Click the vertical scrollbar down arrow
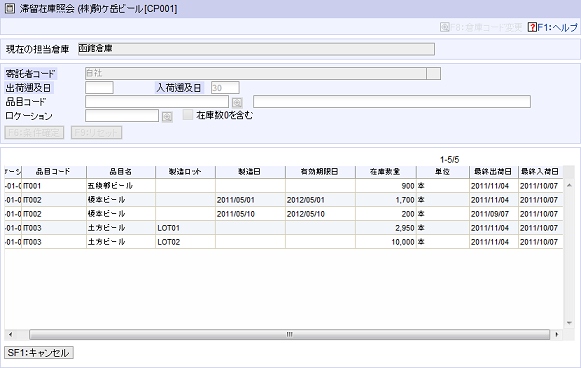Screen dimensions: 581x368 coord(569,323)
